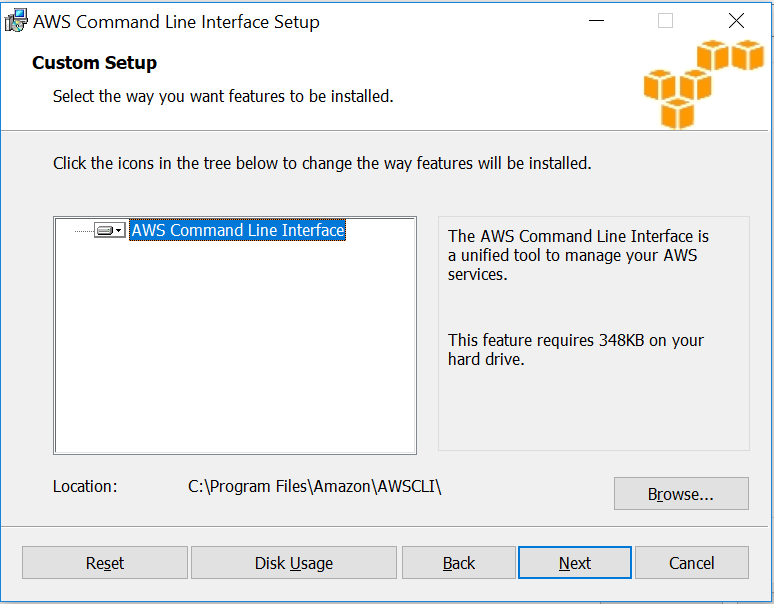Open Disk Usage details
Image resolution: width=774 pixels, height=604 pixels.
[x=294, y=563]
